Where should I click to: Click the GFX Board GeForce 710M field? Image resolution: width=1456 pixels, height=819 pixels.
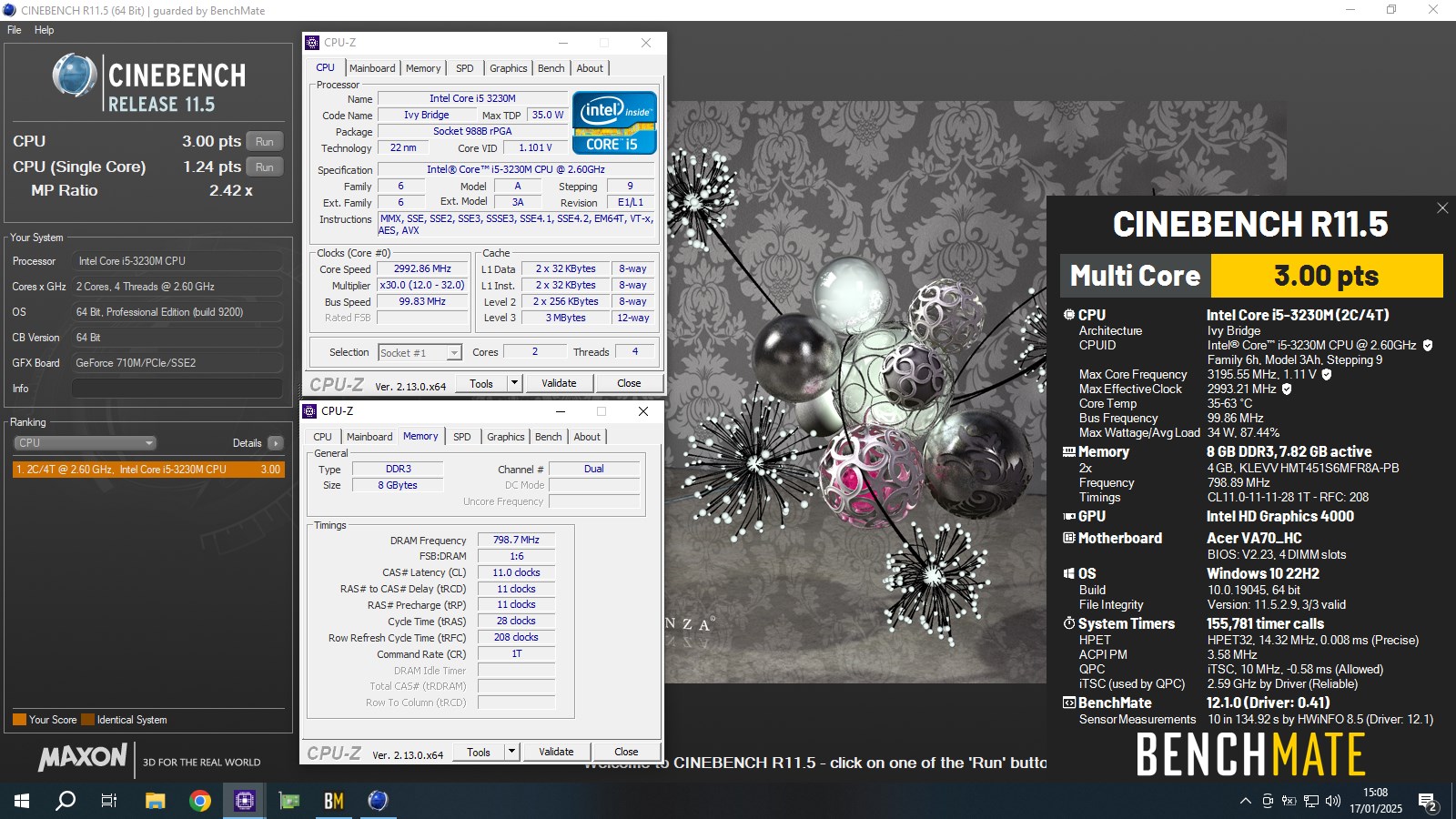click(x=177, y=363)
